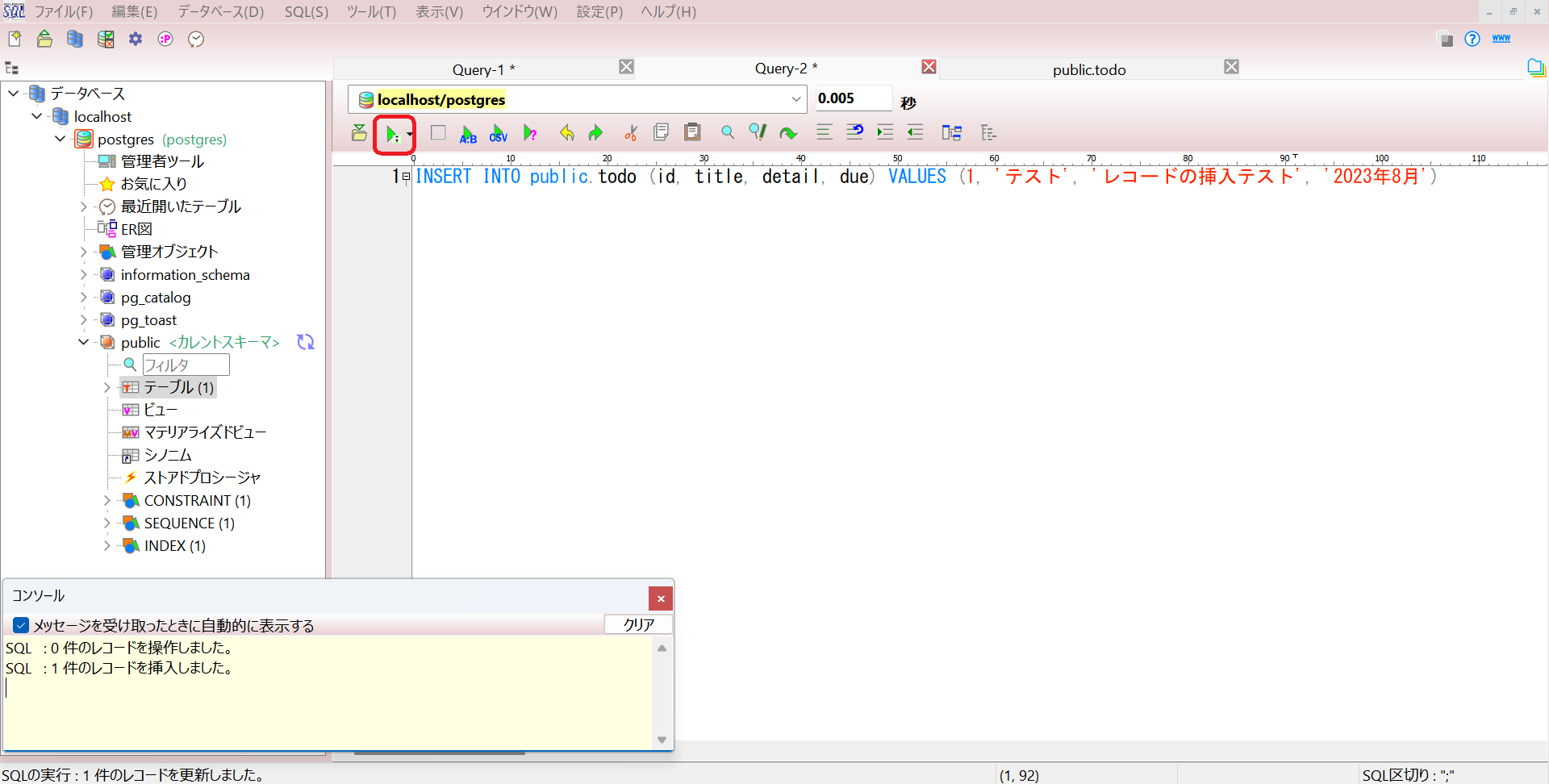
Task: Click the クリア button in the console
Action: point(638,623)
